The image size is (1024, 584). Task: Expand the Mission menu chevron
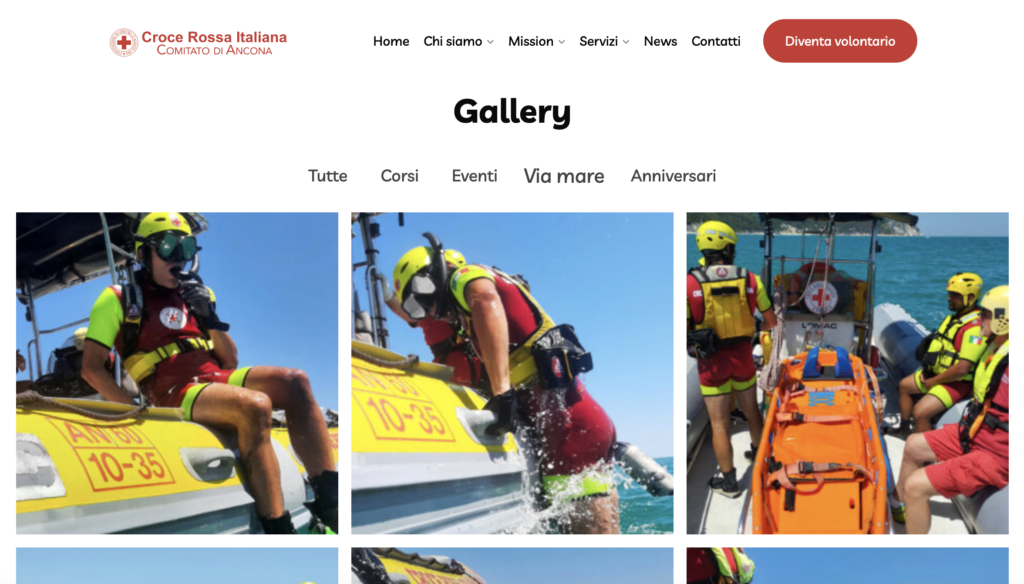(562, 42)
